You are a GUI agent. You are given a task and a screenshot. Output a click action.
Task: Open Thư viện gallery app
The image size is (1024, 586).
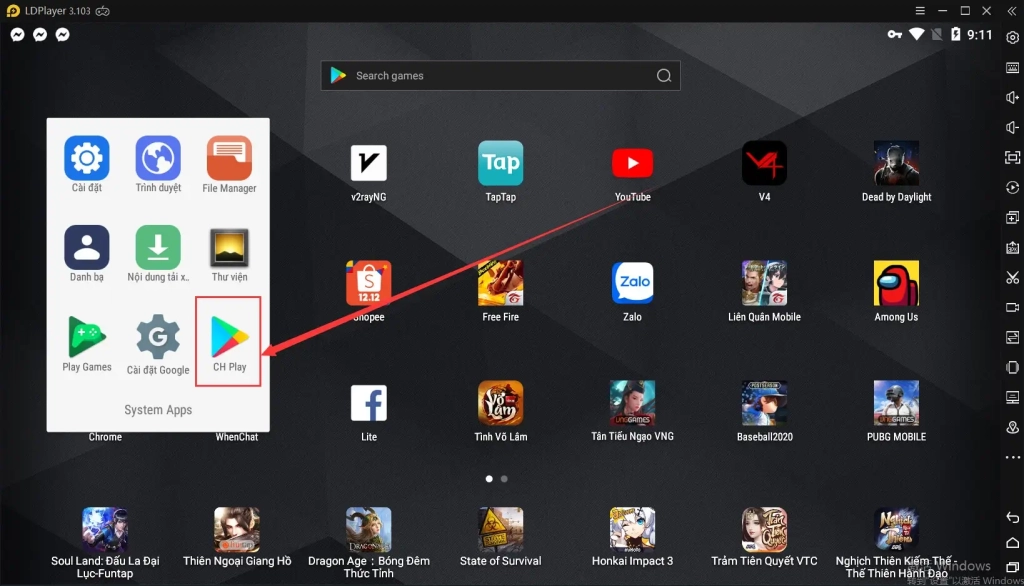pos(229,248)
